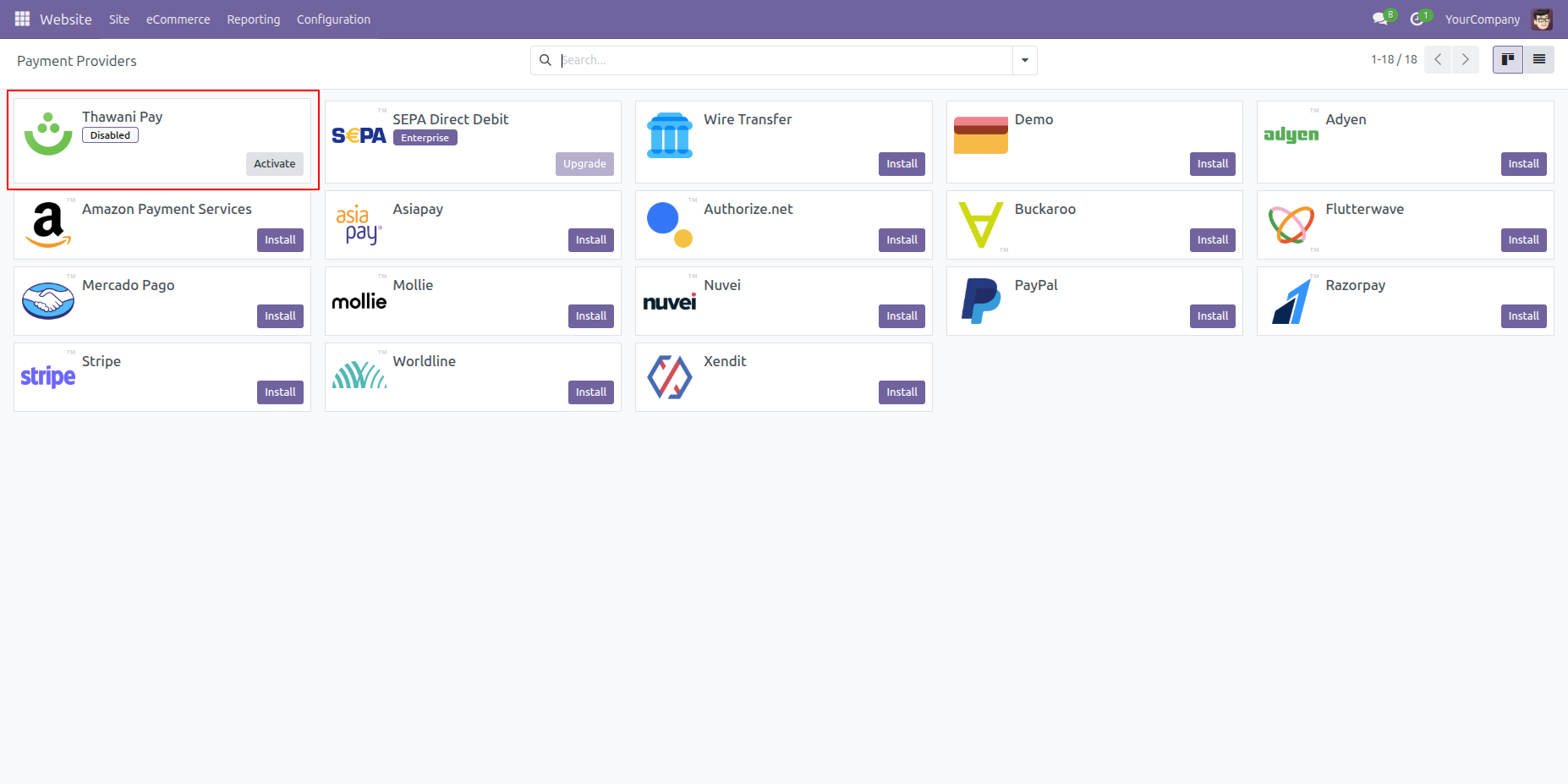This screenshot has width=1568, height=784.
Task: Click the SEPA Direct Debit title
Action: [x=451, y=119]
